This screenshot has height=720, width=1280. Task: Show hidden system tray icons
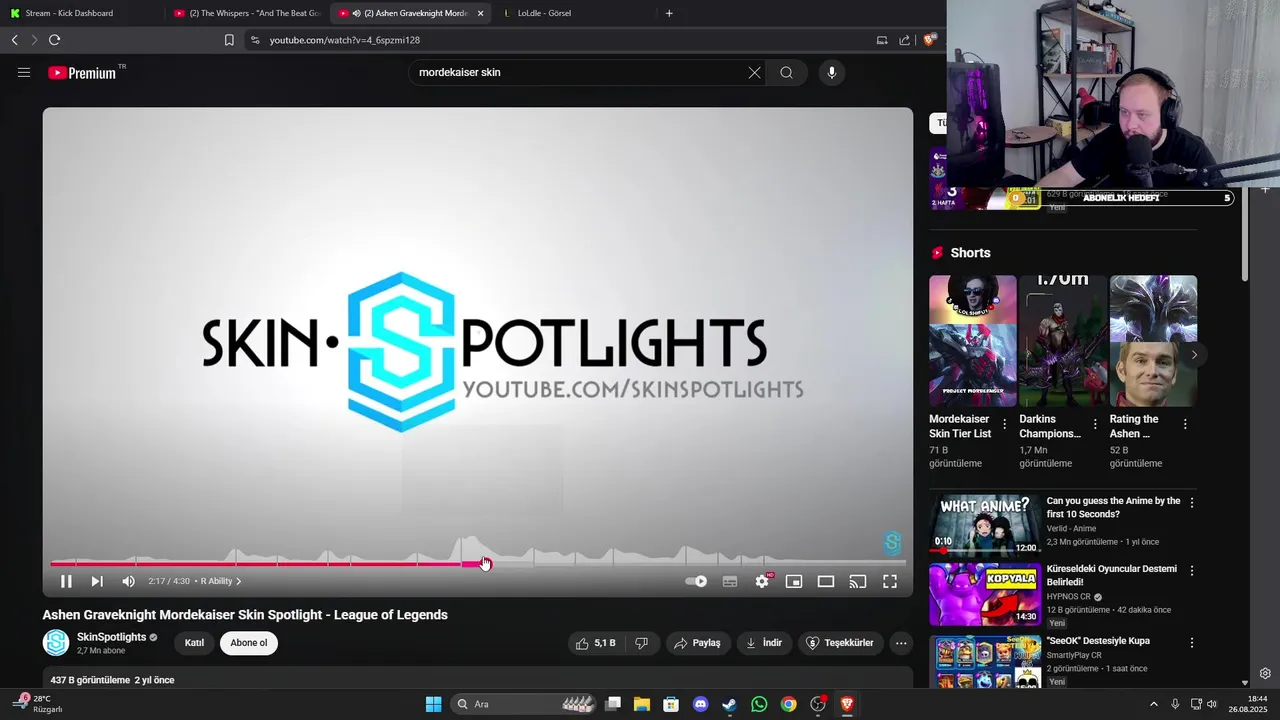click(x=1153, y=704)
